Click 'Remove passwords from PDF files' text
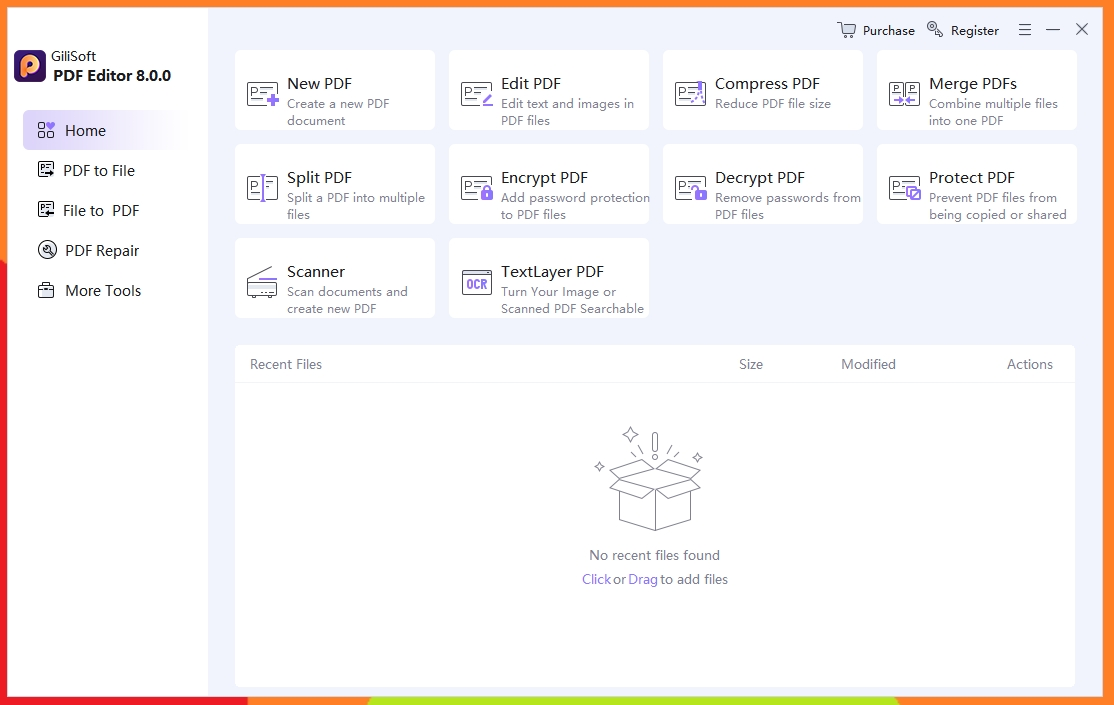Image resolution: width=1114 pixels, height=705 pixels. point(787,206)
